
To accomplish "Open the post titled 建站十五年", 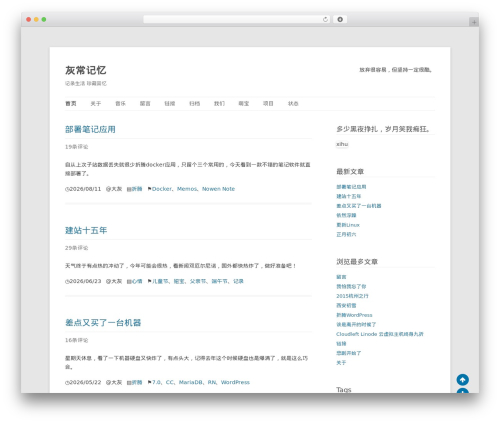I will pos(86,230).
